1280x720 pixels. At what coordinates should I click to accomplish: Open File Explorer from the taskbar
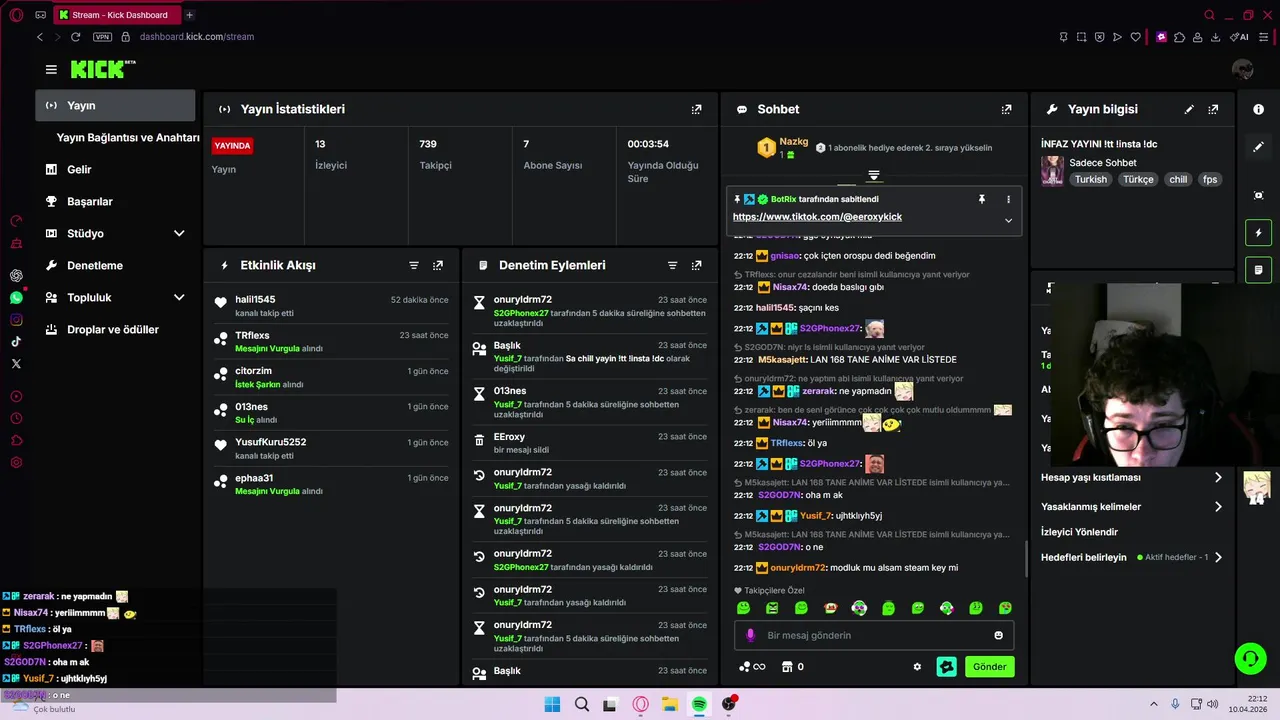click(x=669, y=704)
